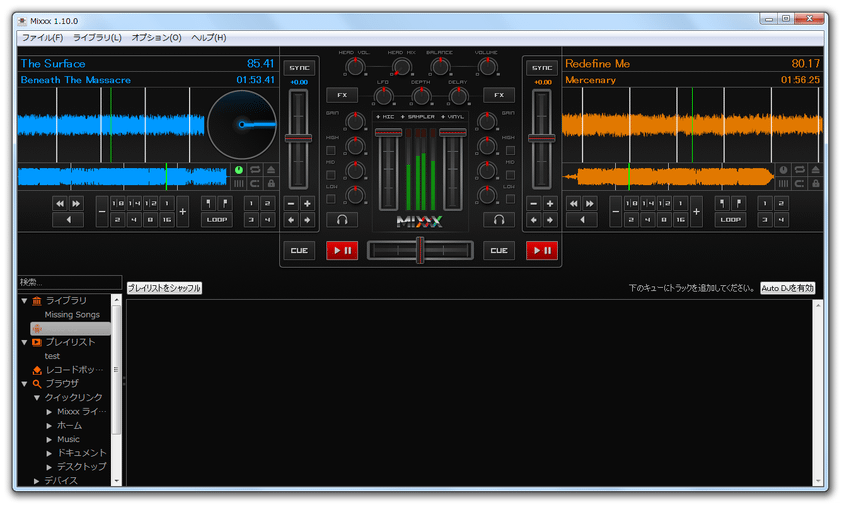Select Missing Songs in library tree
The image size is (844, 505).
[x=72, y=314]
